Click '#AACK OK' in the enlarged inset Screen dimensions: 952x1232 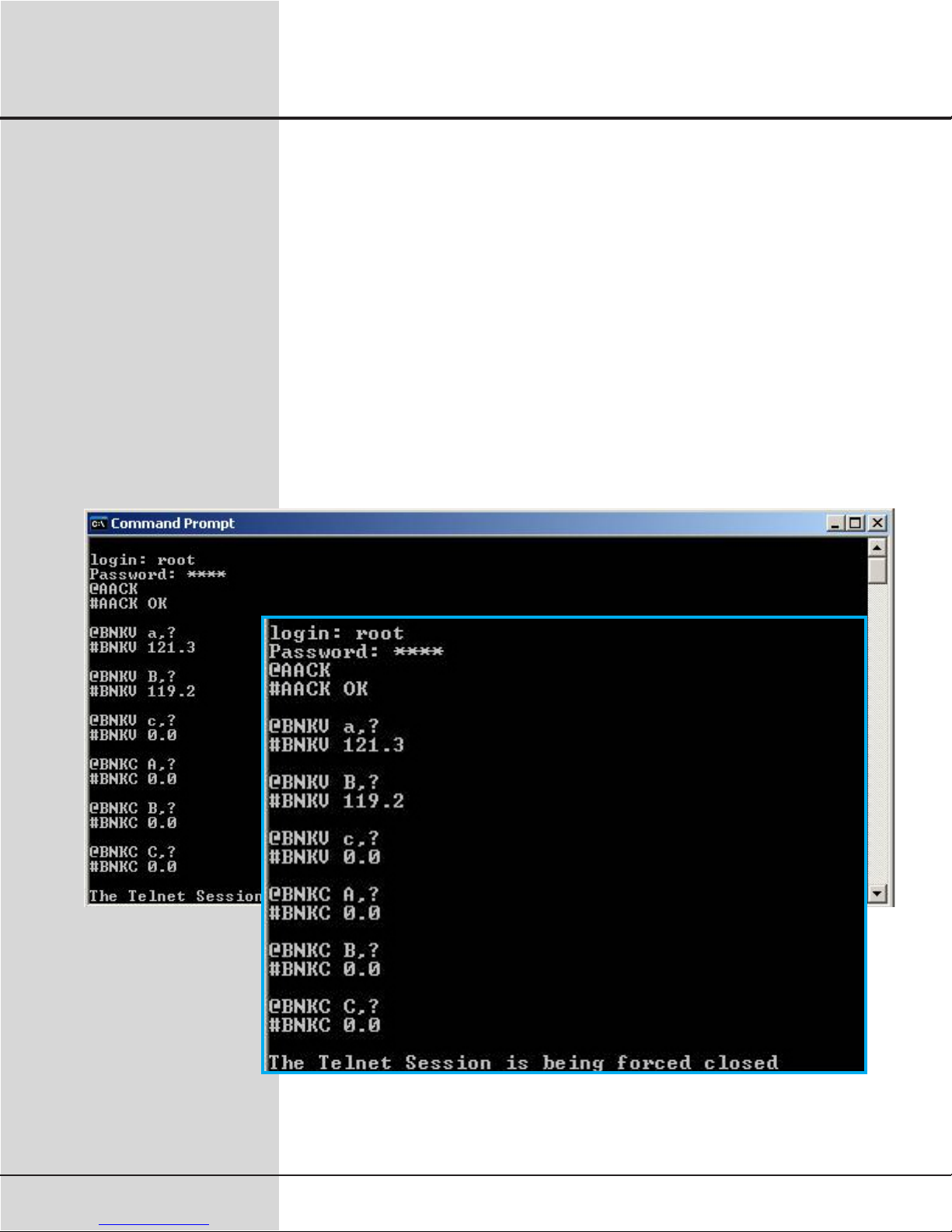(x=319, y=689)
